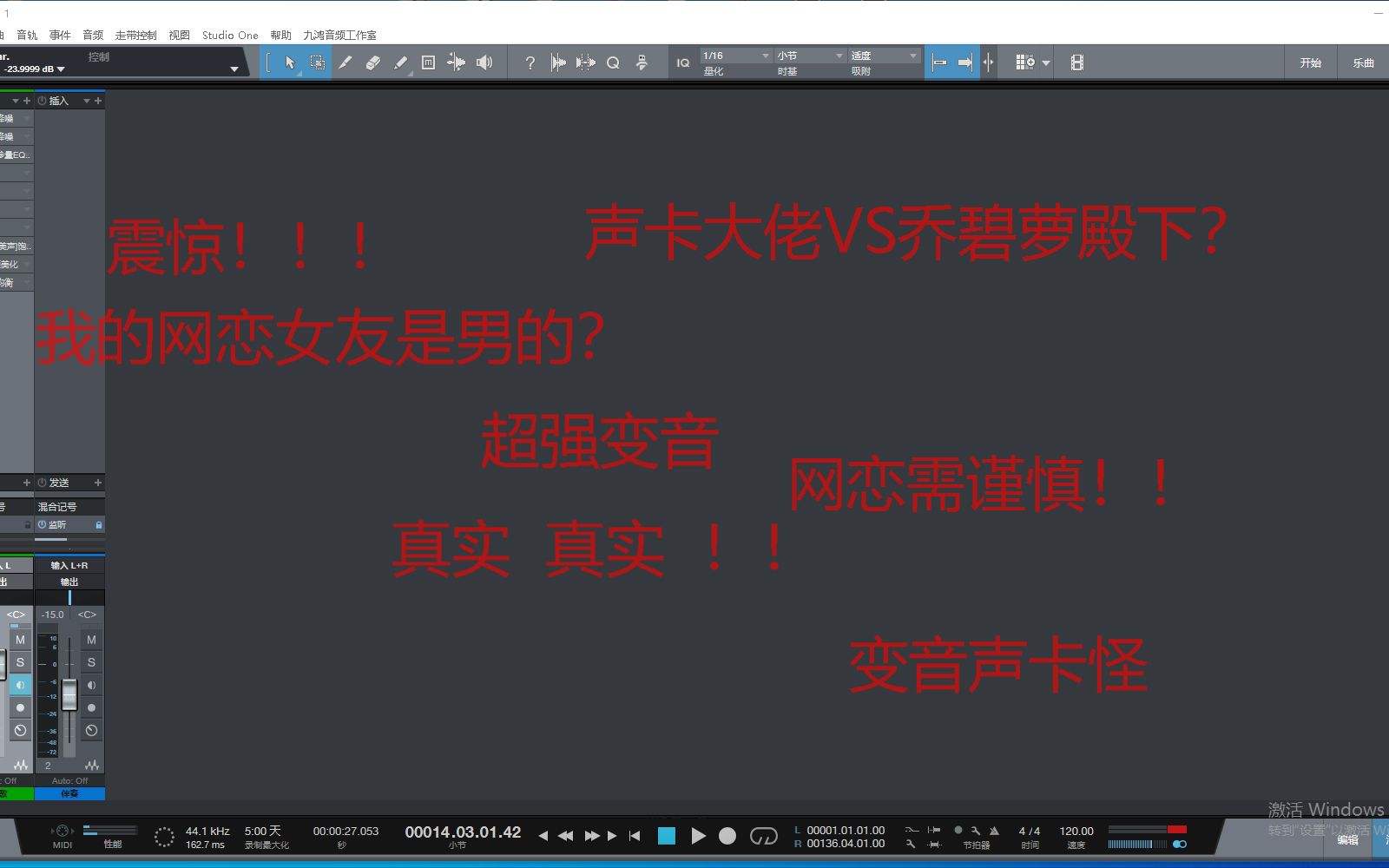Open the 音频 menu
Screen dimensions: 1389x868
tap(92, 35)
